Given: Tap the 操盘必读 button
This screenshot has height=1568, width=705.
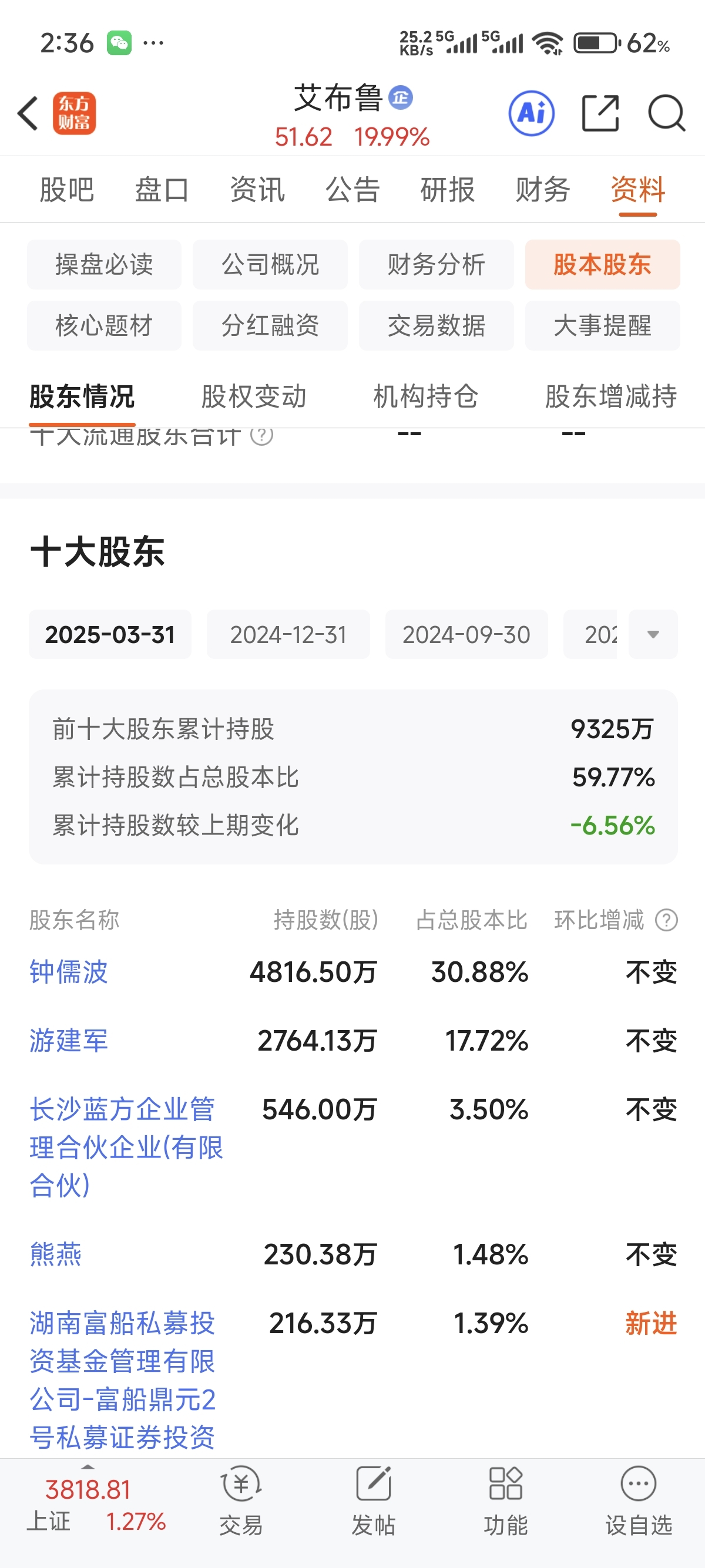Looking at the screenshot, I should tap(104, 265).
